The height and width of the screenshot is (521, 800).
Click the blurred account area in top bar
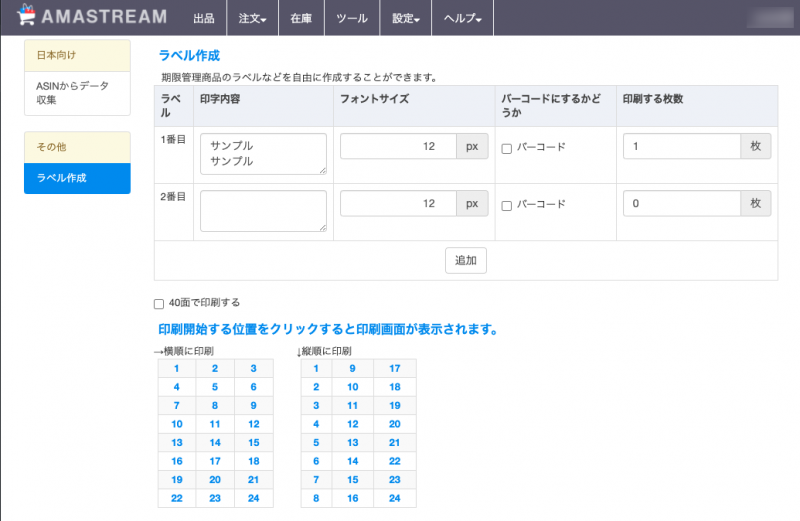(x=769, y=18)
